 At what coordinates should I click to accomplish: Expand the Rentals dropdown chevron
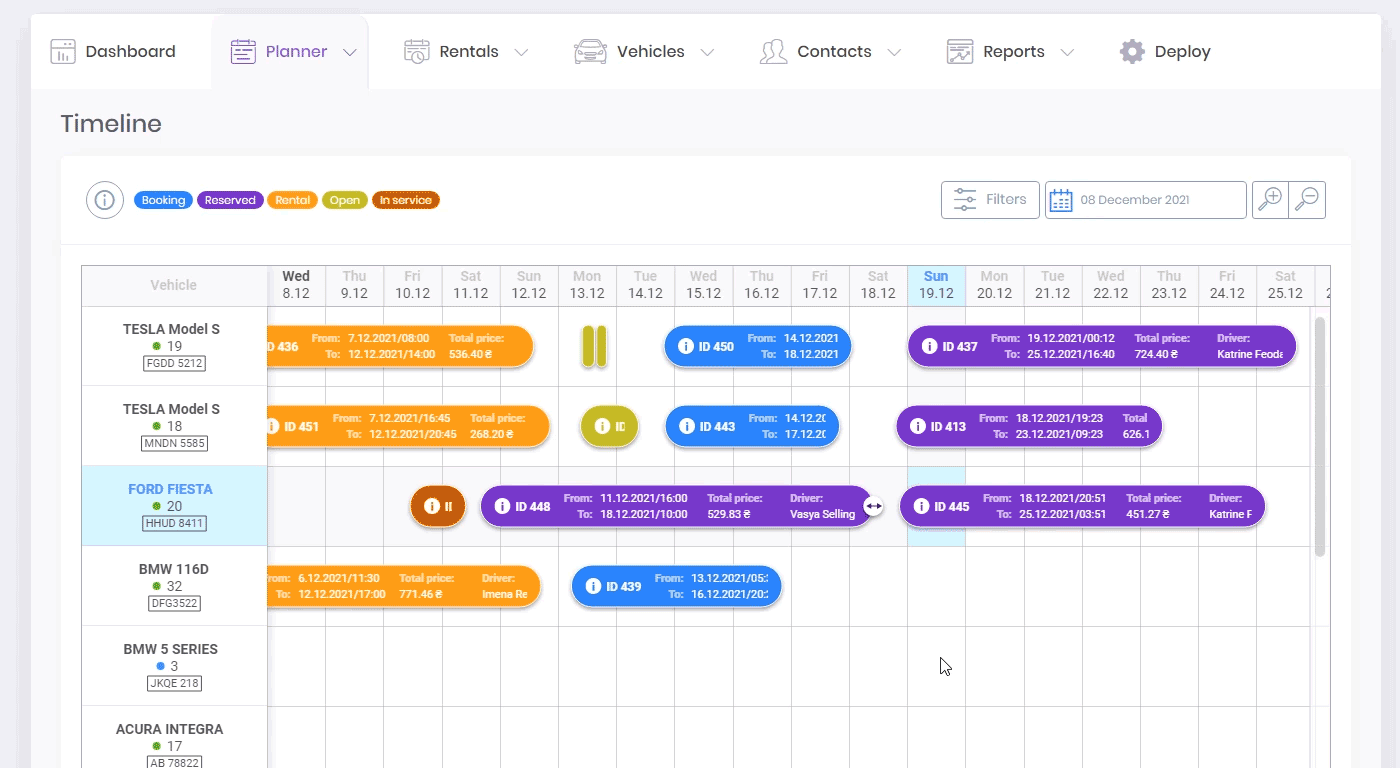521,52
